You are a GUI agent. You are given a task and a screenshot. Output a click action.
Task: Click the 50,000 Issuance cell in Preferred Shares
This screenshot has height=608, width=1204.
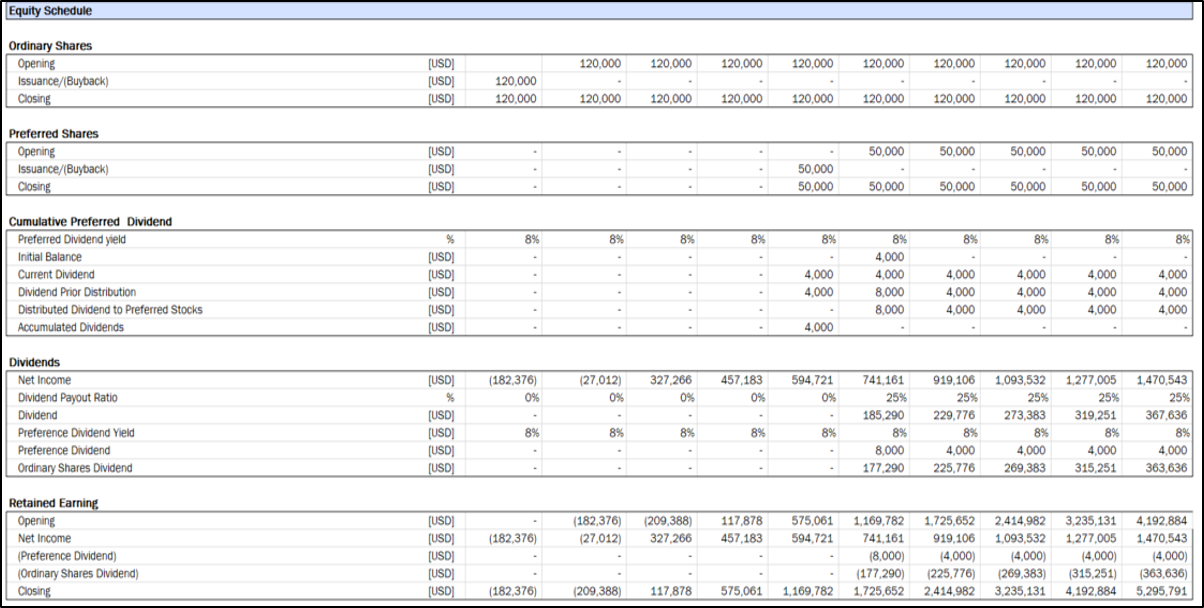pyautogui.click(x=816, y=169)
